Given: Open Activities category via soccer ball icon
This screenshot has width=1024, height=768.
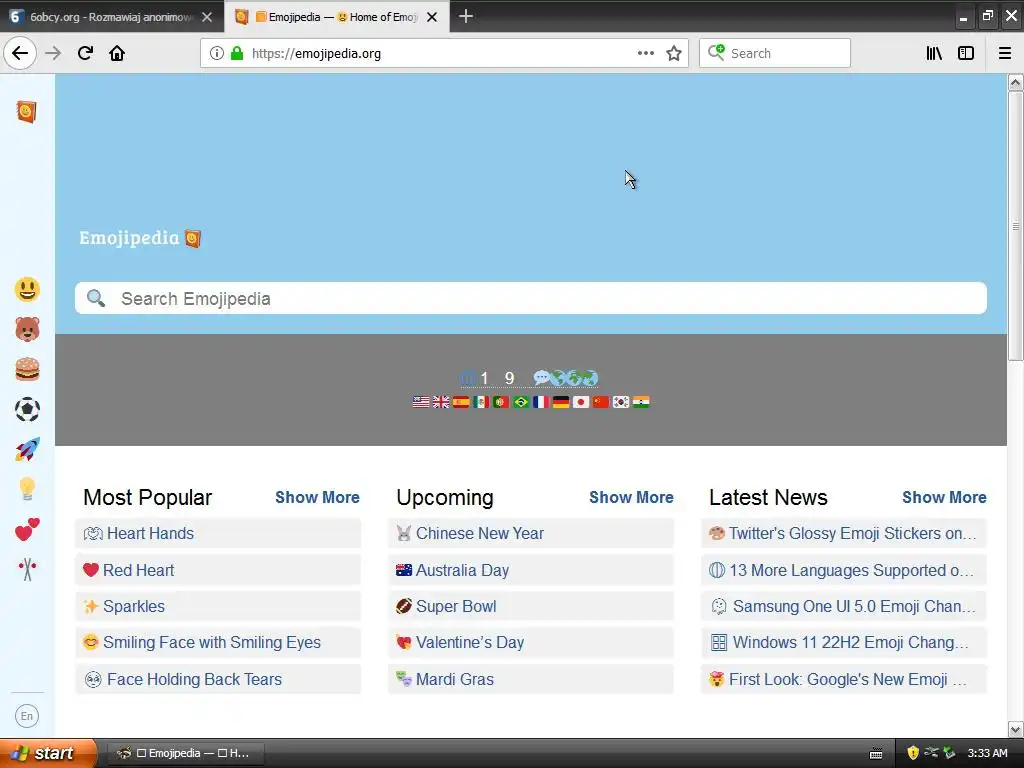Looking at the screenshot, I should coord(27,409).
